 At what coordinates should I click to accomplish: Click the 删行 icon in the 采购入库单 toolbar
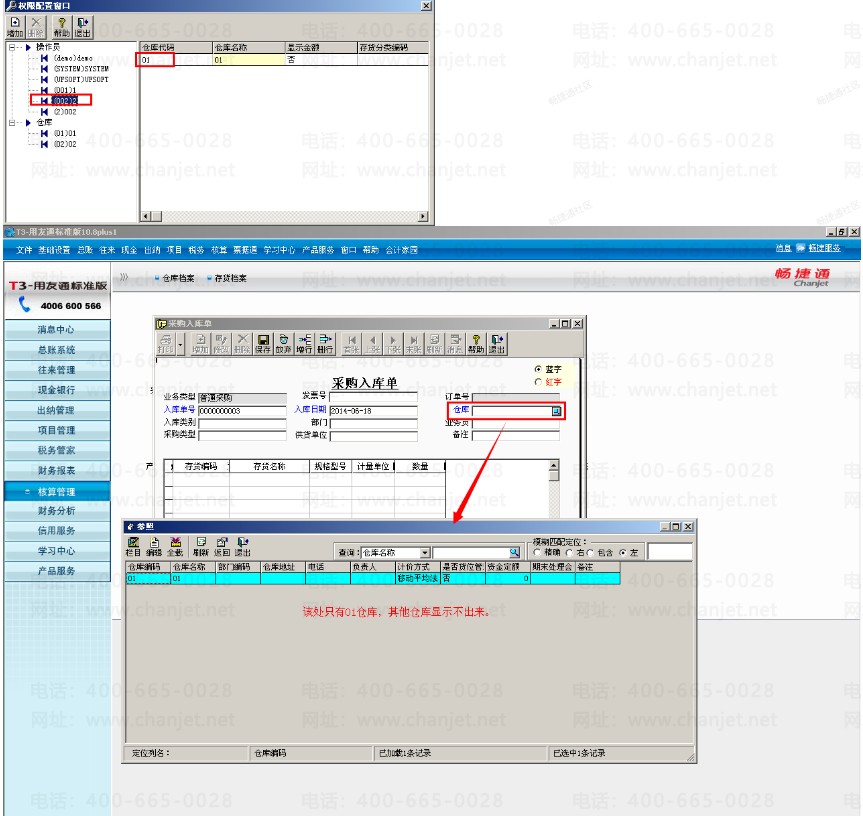[325, 343]
